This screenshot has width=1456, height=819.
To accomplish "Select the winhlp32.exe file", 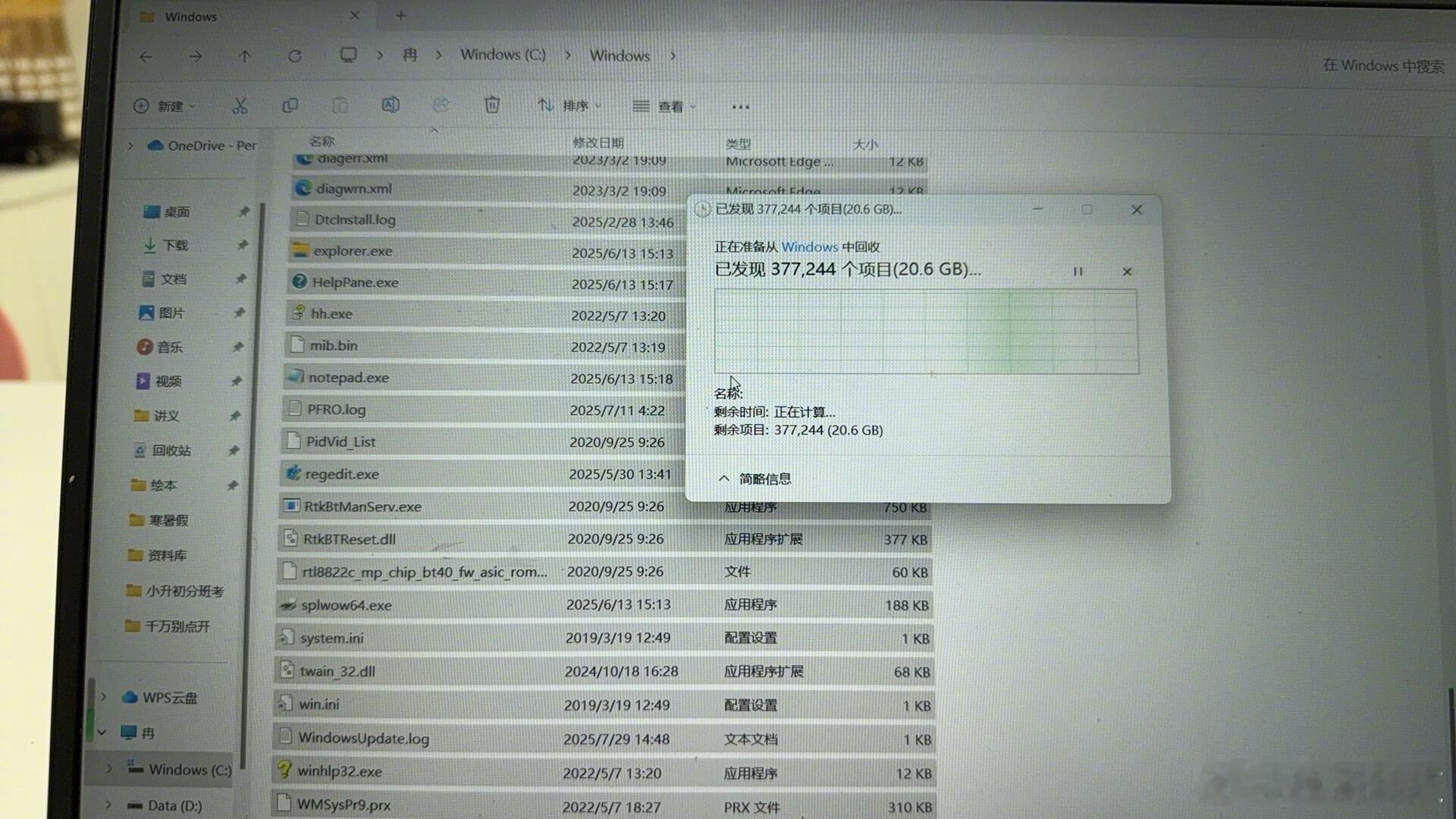I will pyautogui.click(x=339, y=771).
